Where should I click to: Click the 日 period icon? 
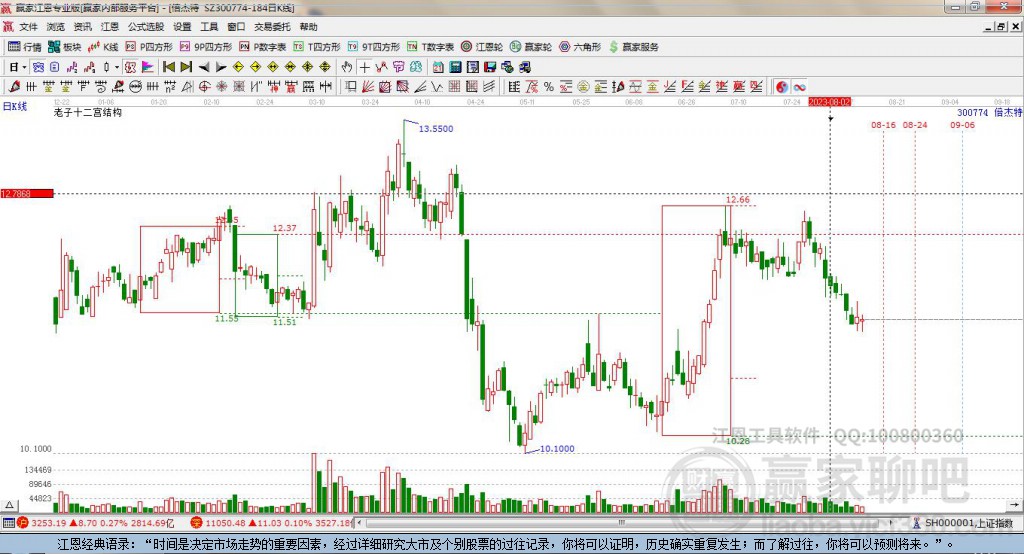click(x=14, y=67)
